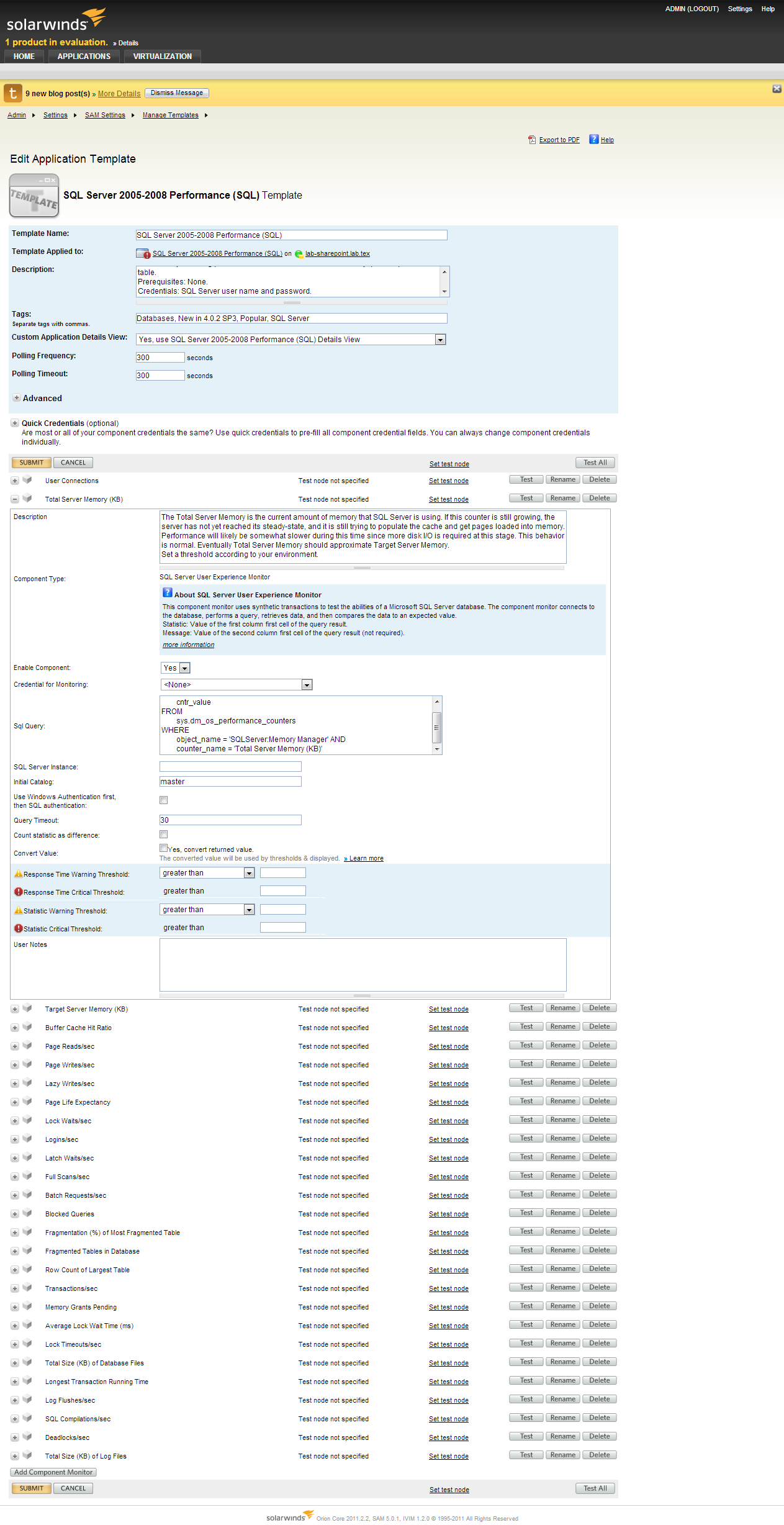Screen dimensions: 784x1525
Task: Open the VIRTUALIZATION tab
Action: pyautogui.click(x=163, y=56)
